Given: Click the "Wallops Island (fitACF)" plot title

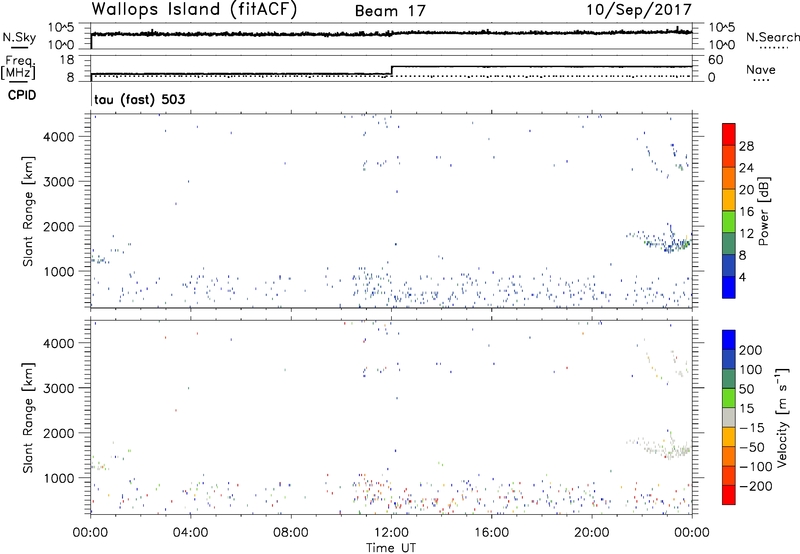Looking at the screenshot, I should pyautogui.click(x=194, y=10).
